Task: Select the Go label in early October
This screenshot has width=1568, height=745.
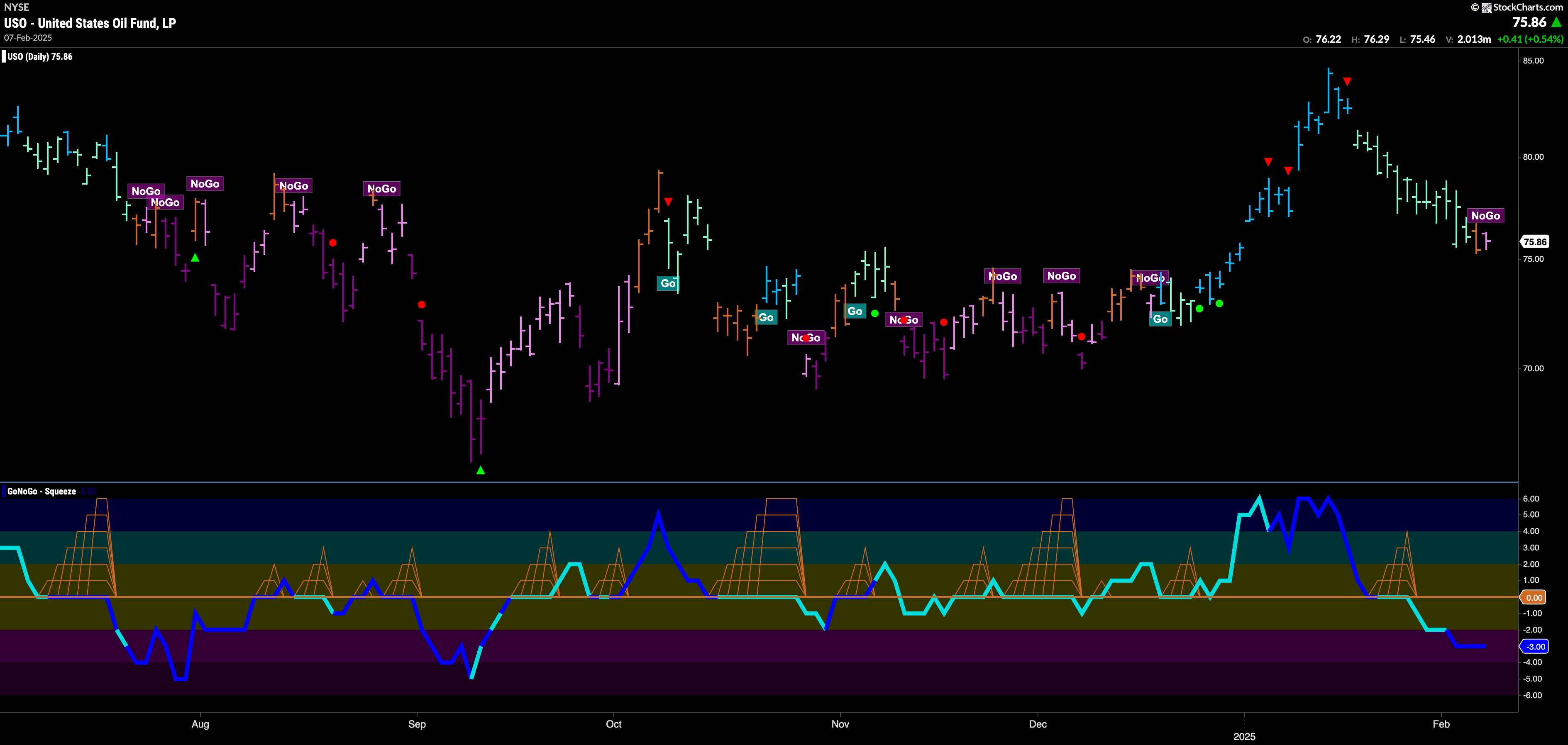Action: 668,283
